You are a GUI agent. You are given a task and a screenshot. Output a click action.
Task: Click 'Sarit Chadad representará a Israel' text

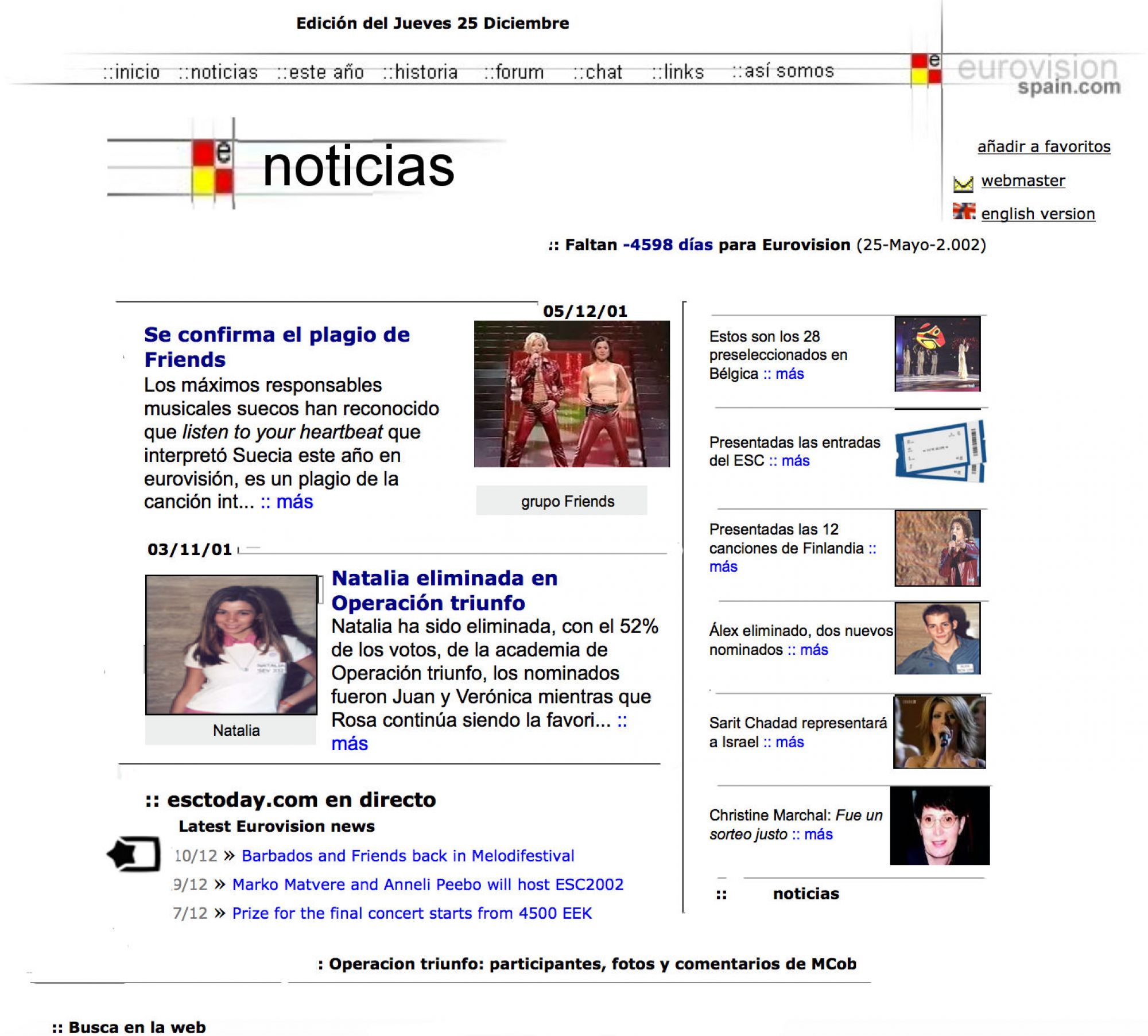pyautogui.click(x=798, y=732)
